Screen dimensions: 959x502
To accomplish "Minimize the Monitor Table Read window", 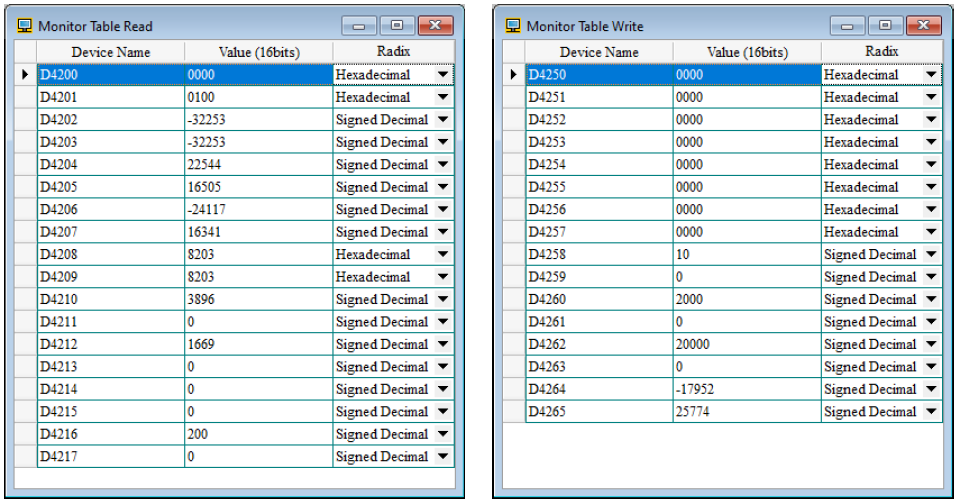I will coord(359,26).
